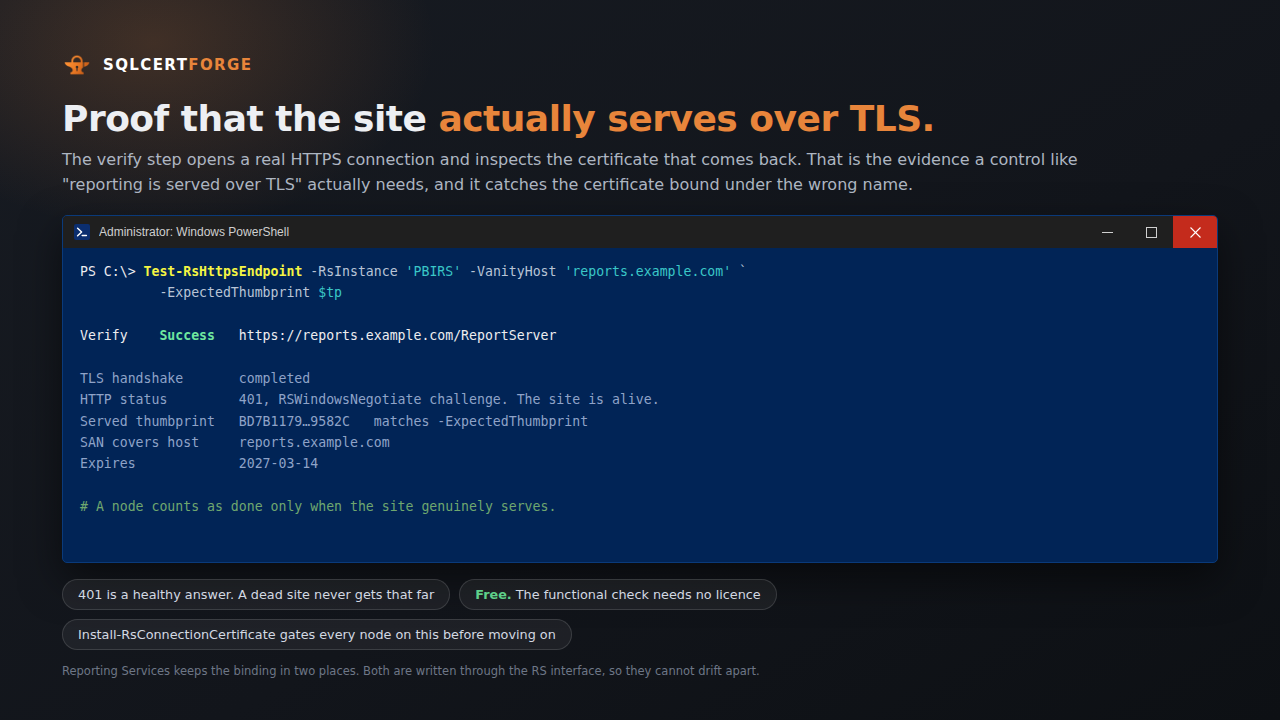Screen dimensions: 1280x720
Task: Click the 'Proof that the site' heading
Action: pos(245,119)
